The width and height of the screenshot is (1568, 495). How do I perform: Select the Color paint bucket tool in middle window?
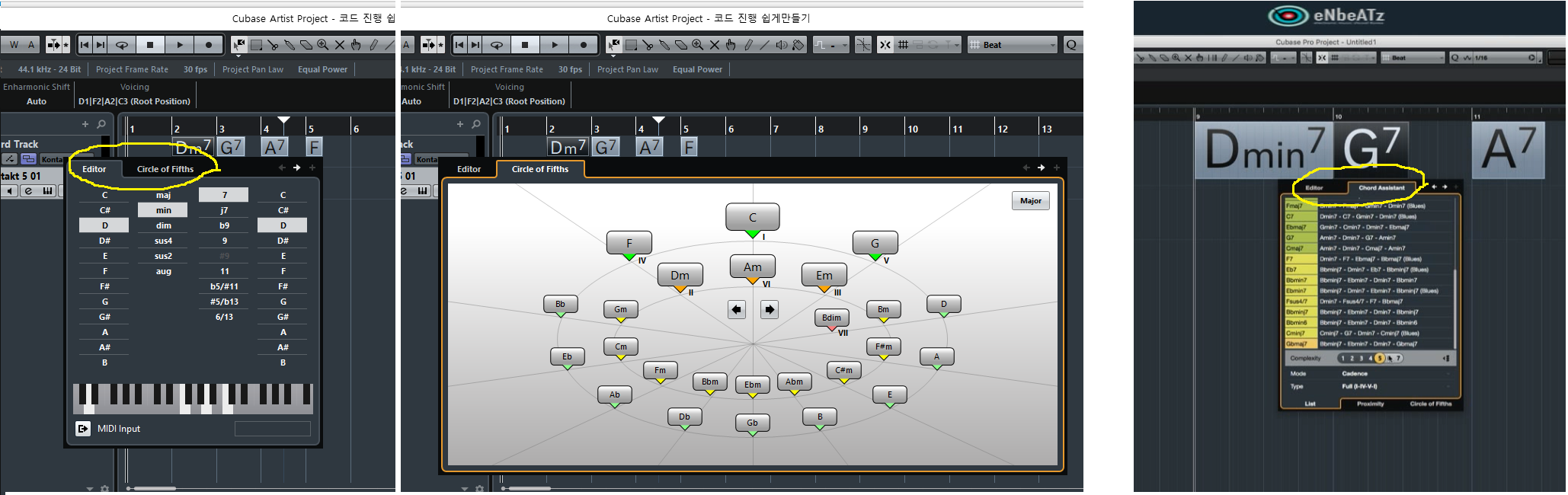pyautogui.click(x=798, y=45)
